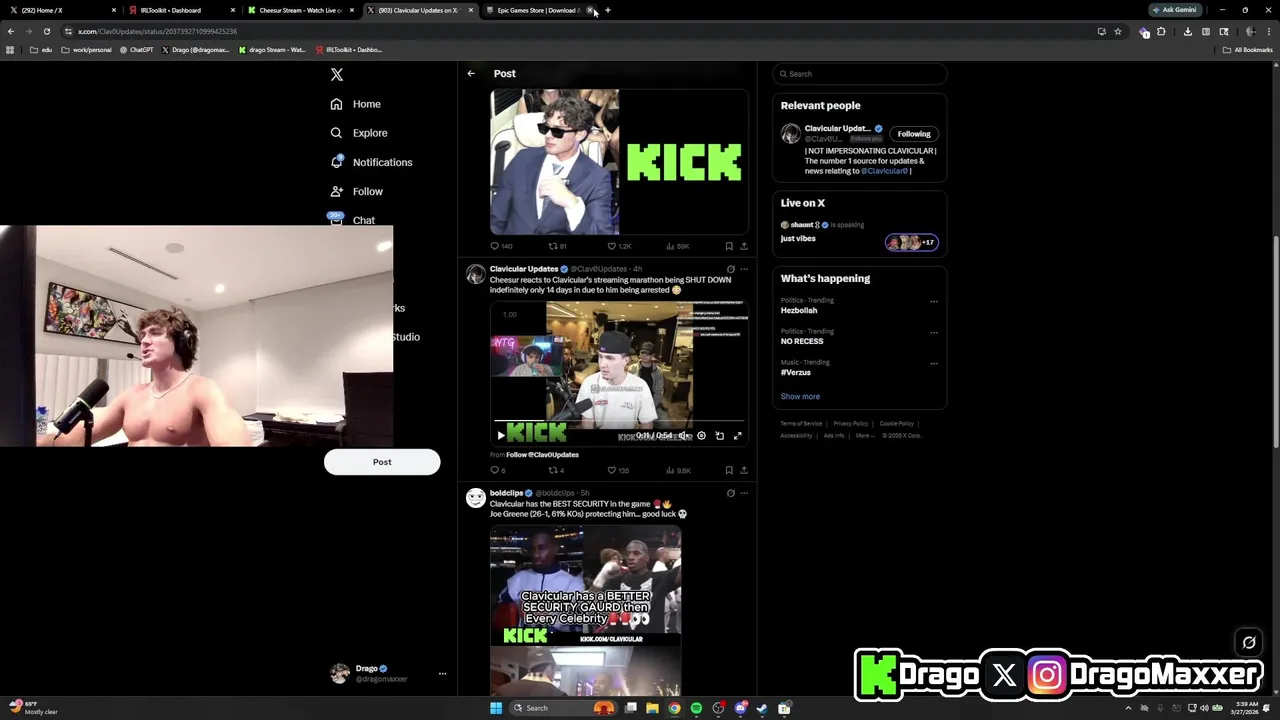This screenshot has height=720, width=1280.
Task: Switch to IRLToolkit Dashboard browser tab
Action: click(180, 10)
